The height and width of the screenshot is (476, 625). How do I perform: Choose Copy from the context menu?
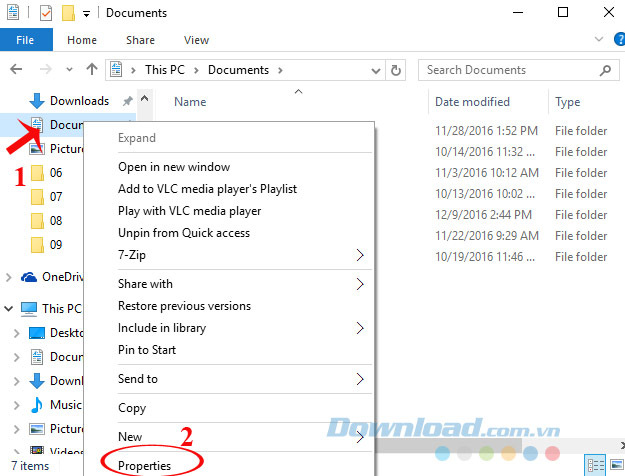click(x=132, y=408)
